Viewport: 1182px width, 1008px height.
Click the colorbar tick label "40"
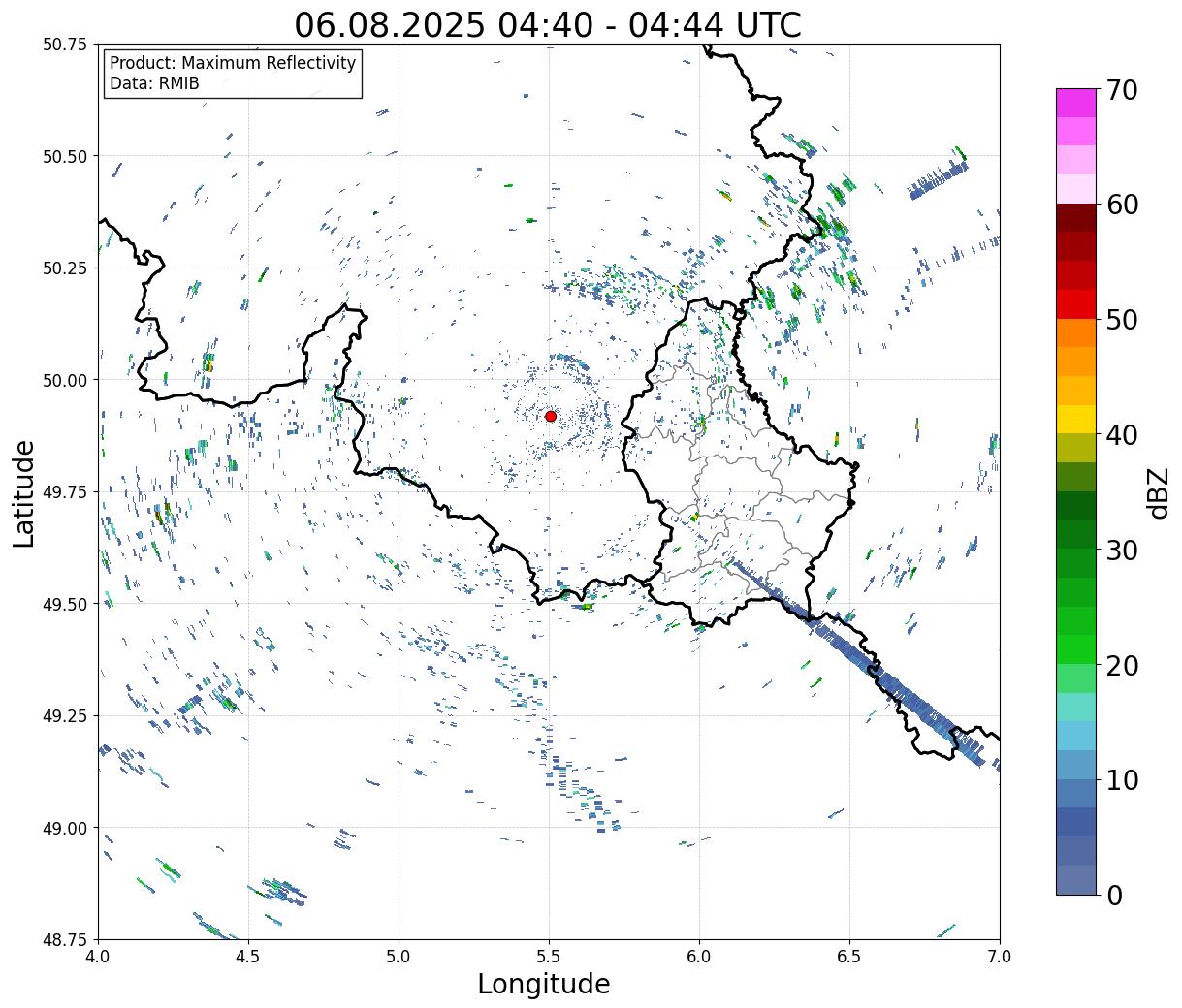coord(1122,434)
